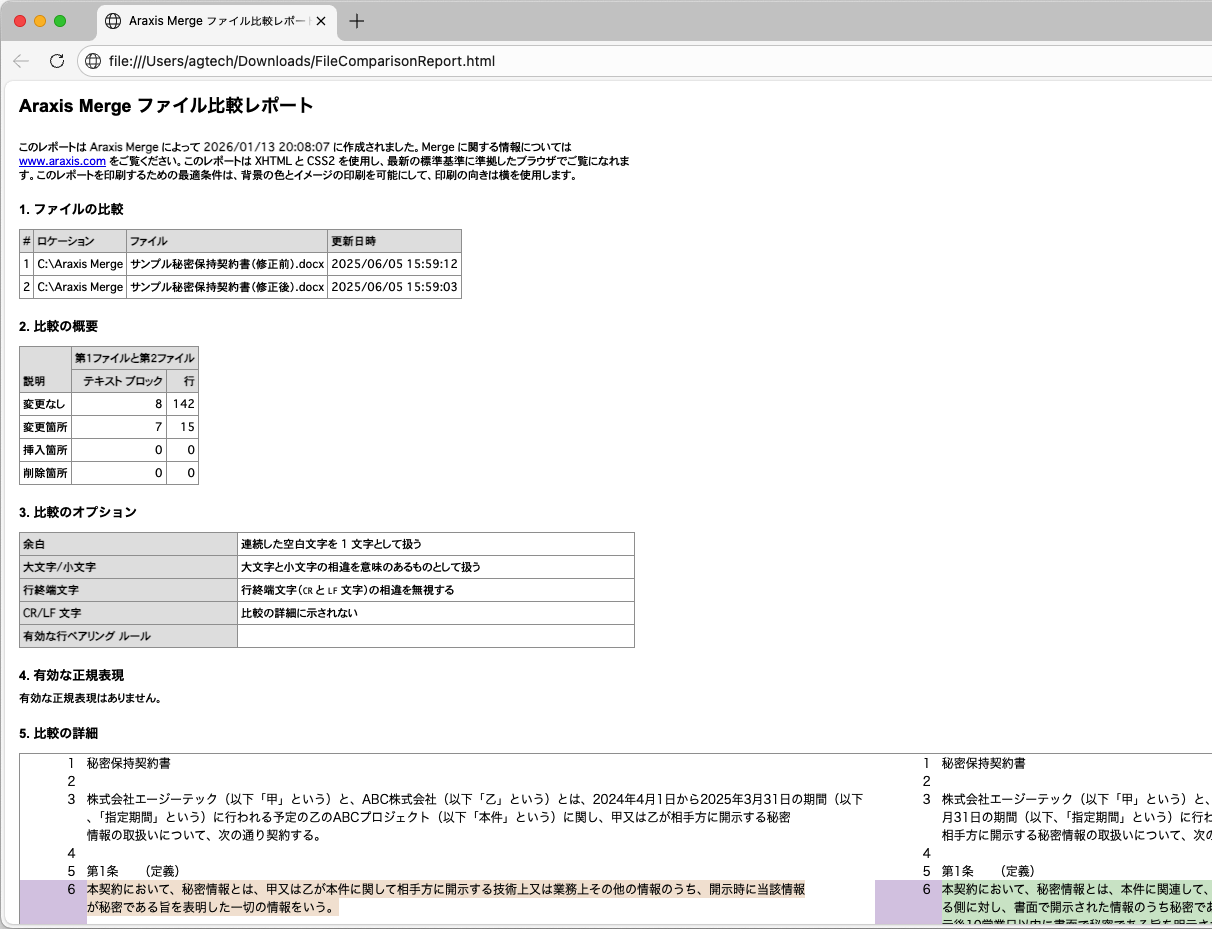Open a new tab with the plus button
1212x929 pixels.
click(x=357, y=21)
